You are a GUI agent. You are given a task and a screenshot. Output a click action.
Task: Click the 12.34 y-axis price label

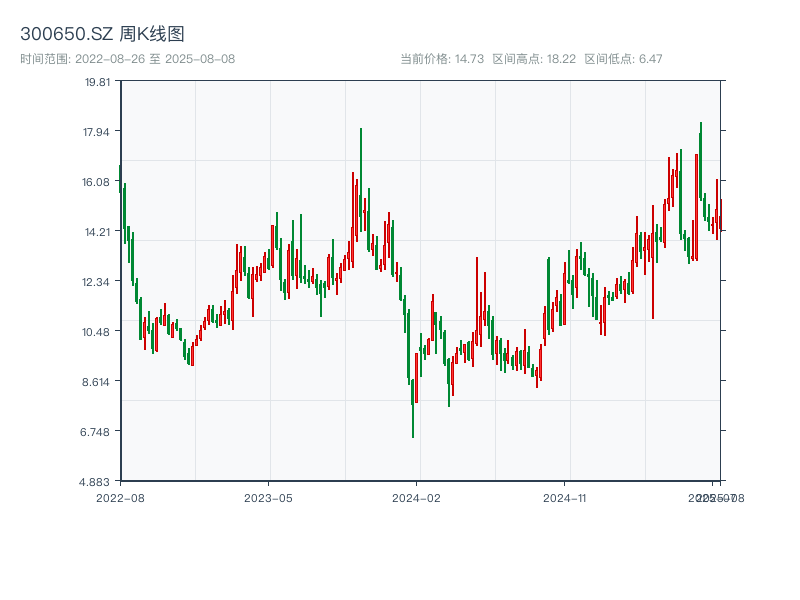click(x=98, y=282)
